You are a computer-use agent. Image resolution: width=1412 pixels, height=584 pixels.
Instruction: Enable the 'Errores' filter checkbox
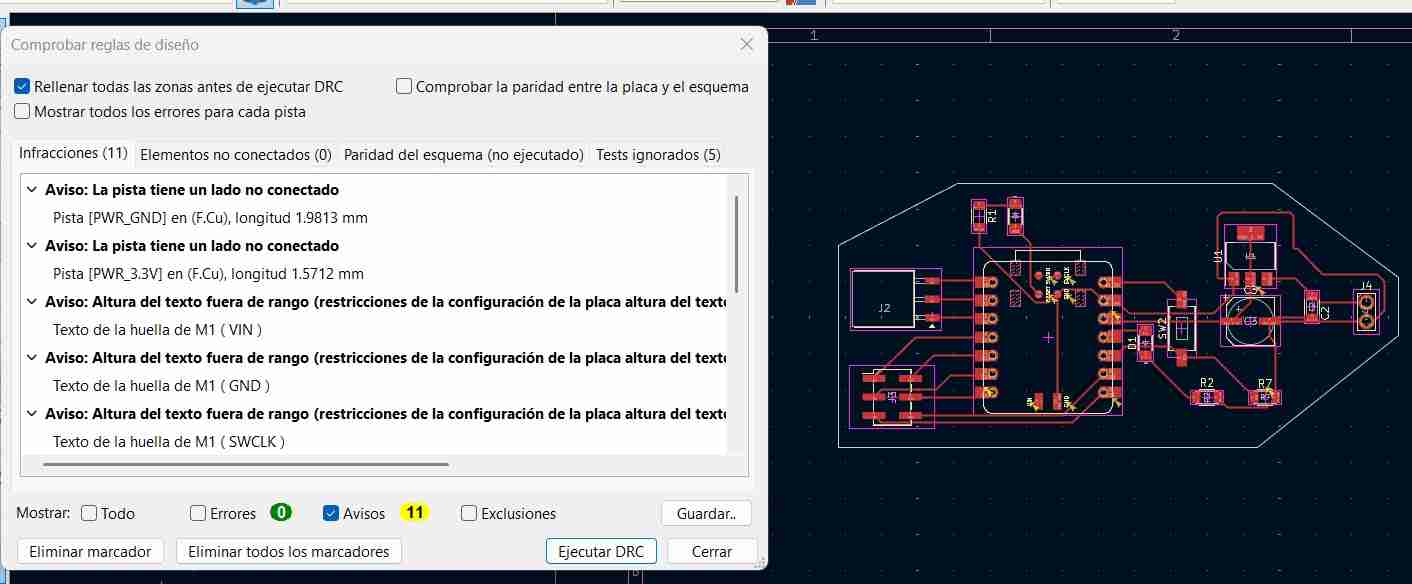coord(197,513)
